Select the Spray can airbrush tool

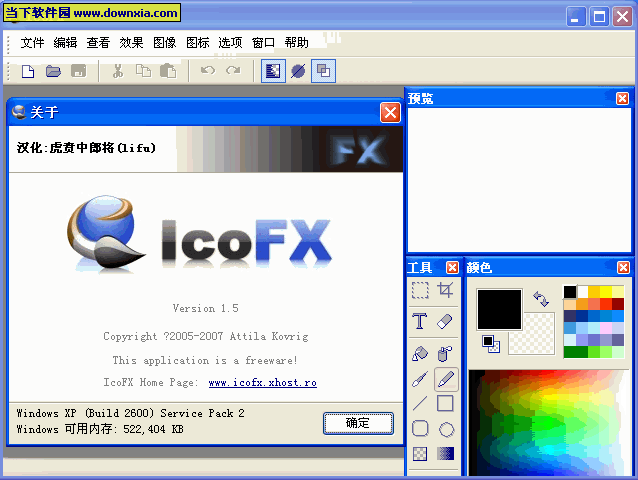click(445, 353)
